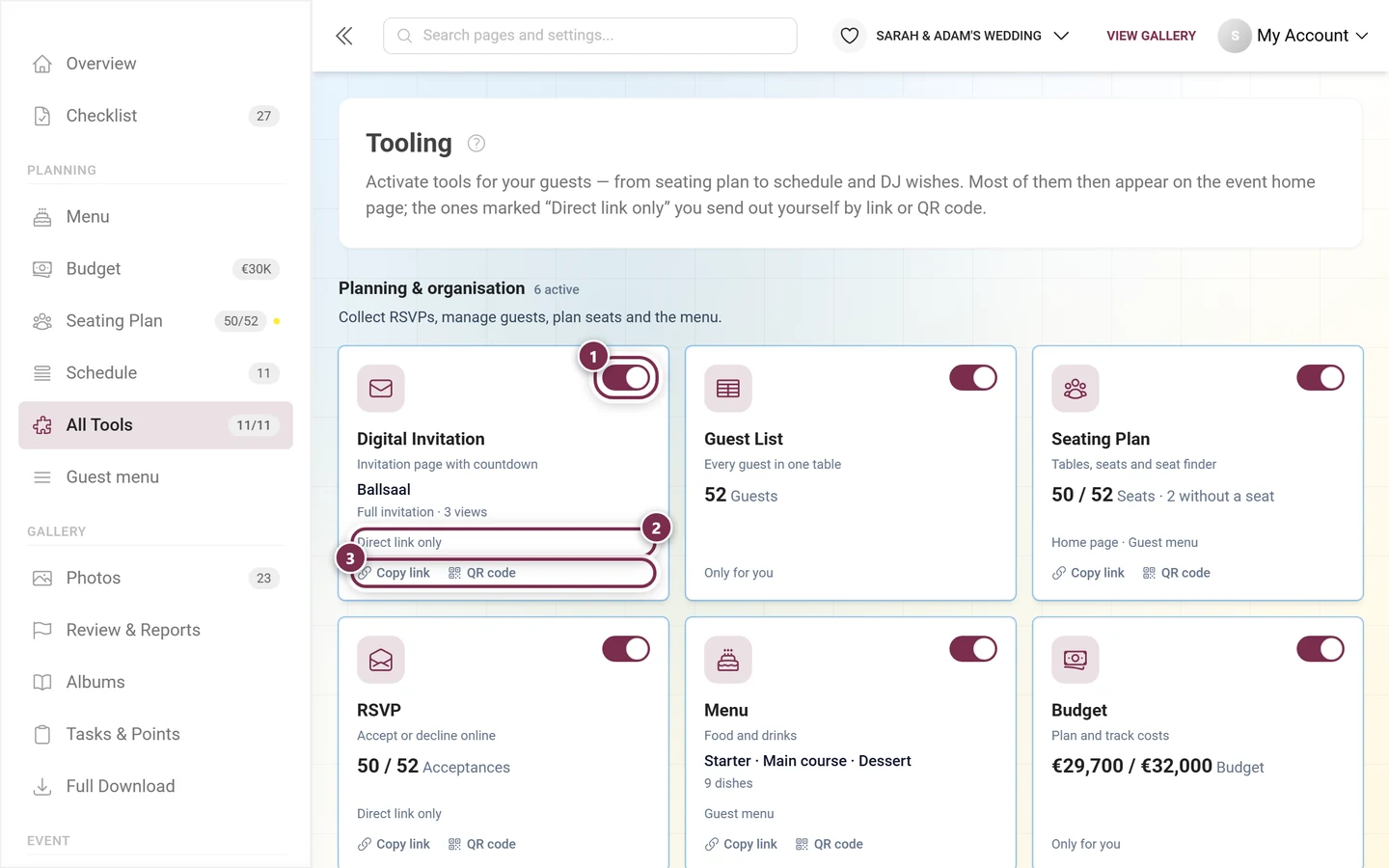Go to Checklist in the sidebar
Viewport: 1389px width, 868px height.
[155, 116]
